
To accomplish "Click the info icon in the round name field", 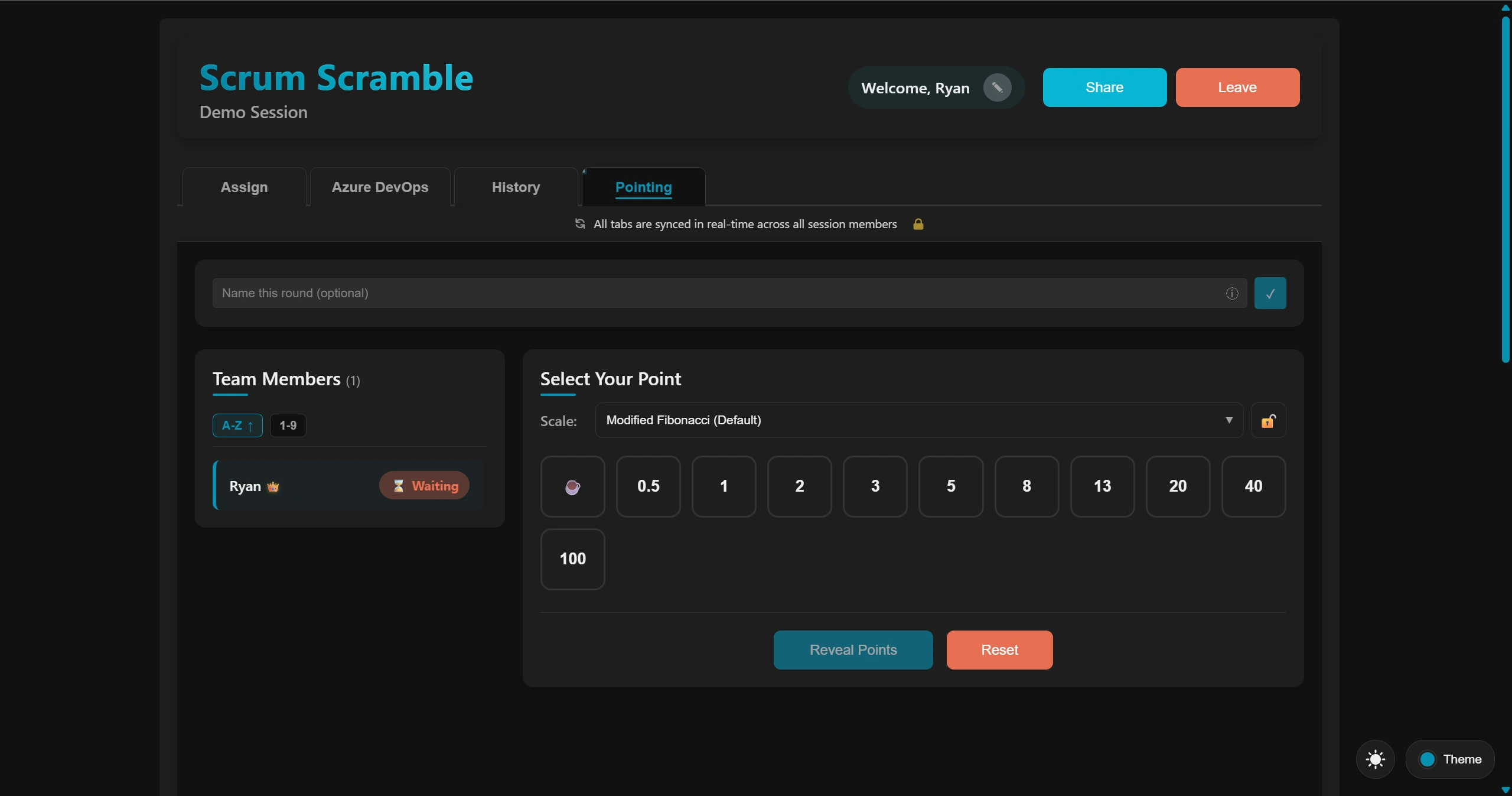I will (x=1232, y=293).
